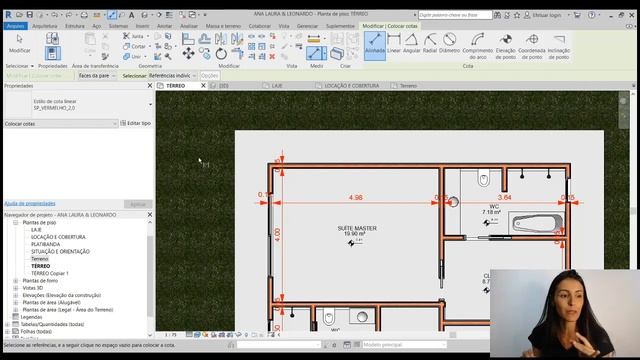Screen dimensions: 640x360
Task: Select the Diâmetro dimension tool
Action: point(449,43)
